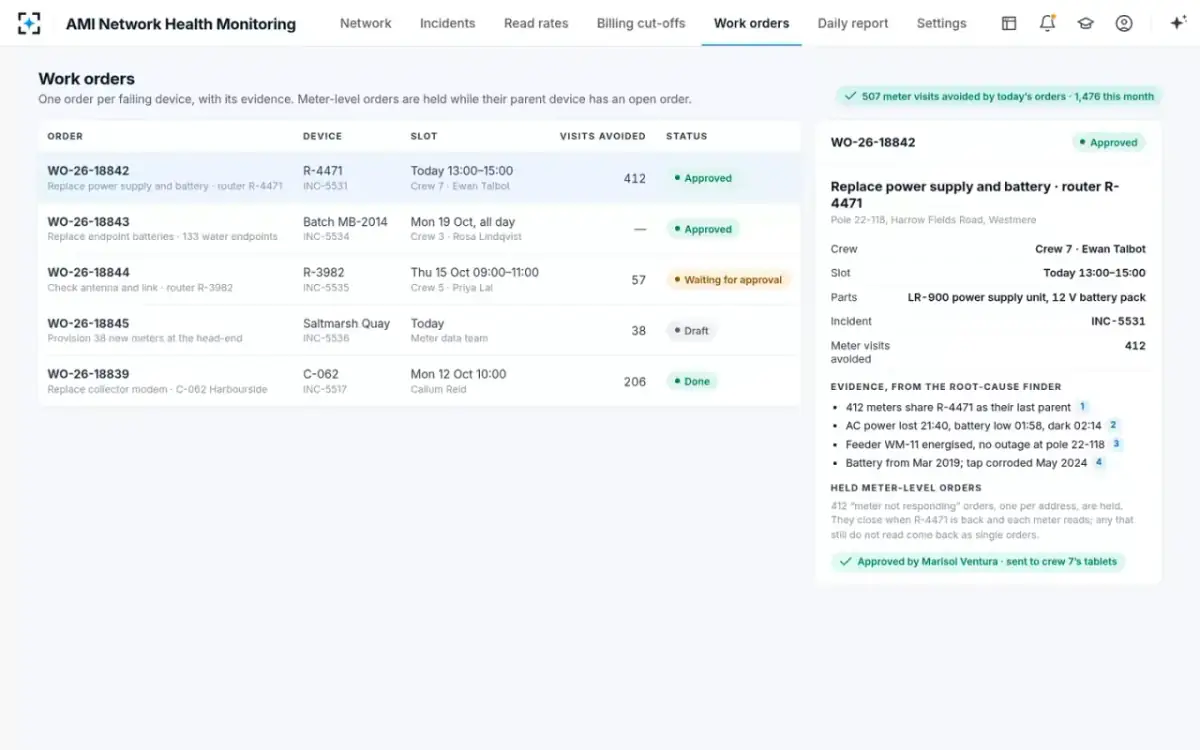Screen dimensions: 1200x750
Task: Select work order WO-26-18839 row
Action: point(419,381)
